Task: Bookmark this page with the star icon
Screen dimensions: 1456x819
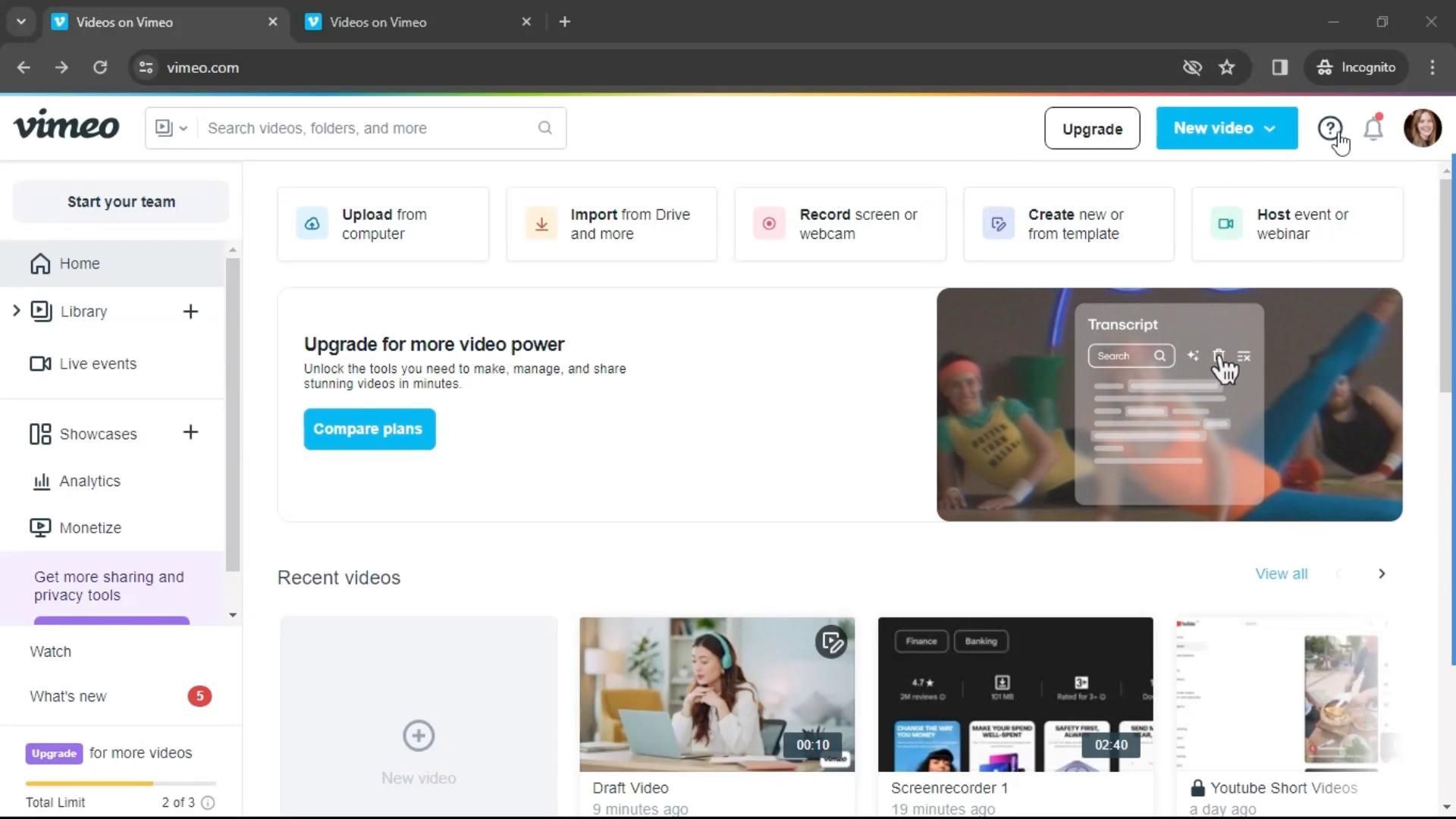Action: point(1226,67)
